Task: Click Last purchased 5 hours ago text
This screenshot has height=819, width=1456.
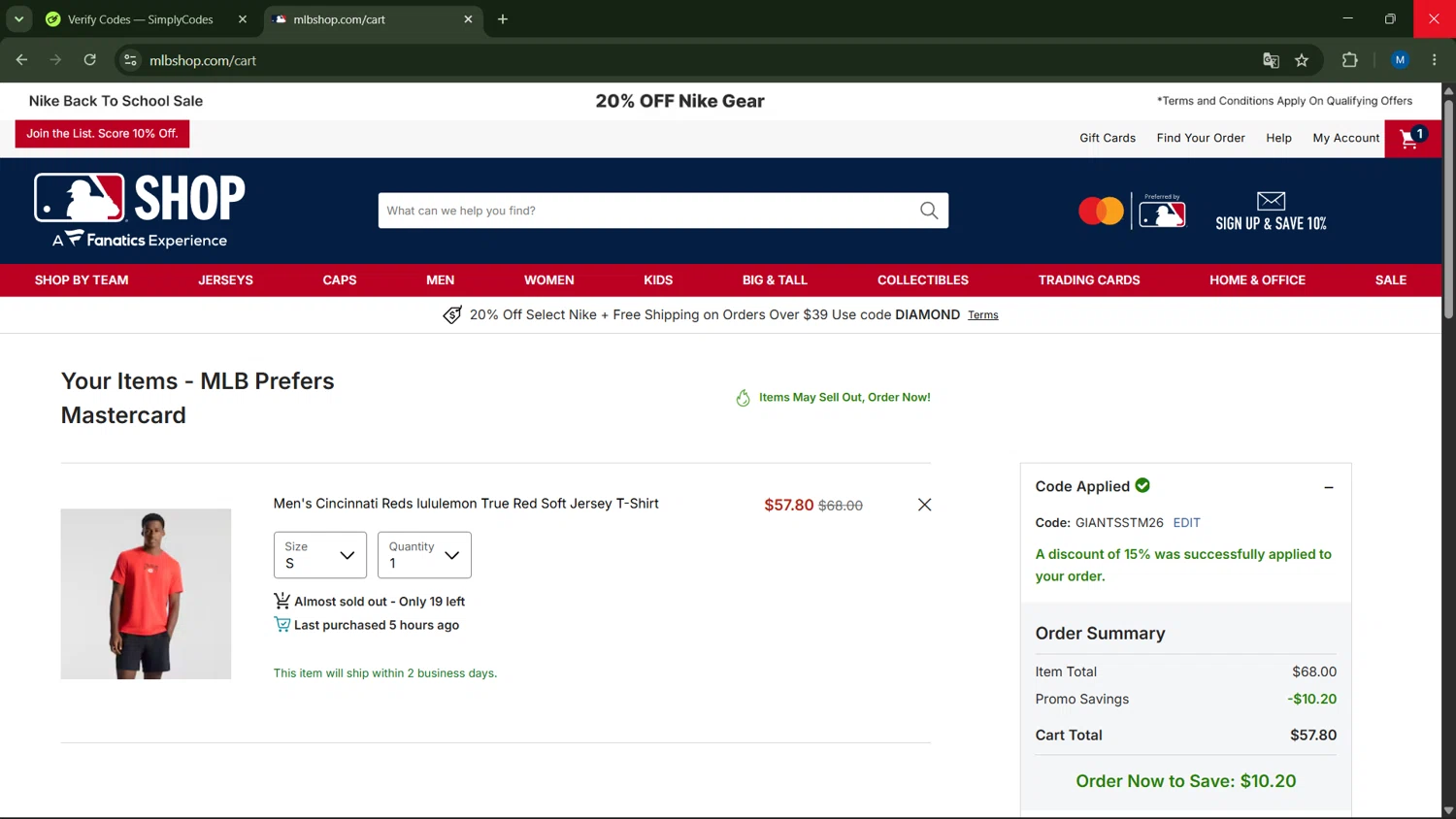Action: (377, 626)
